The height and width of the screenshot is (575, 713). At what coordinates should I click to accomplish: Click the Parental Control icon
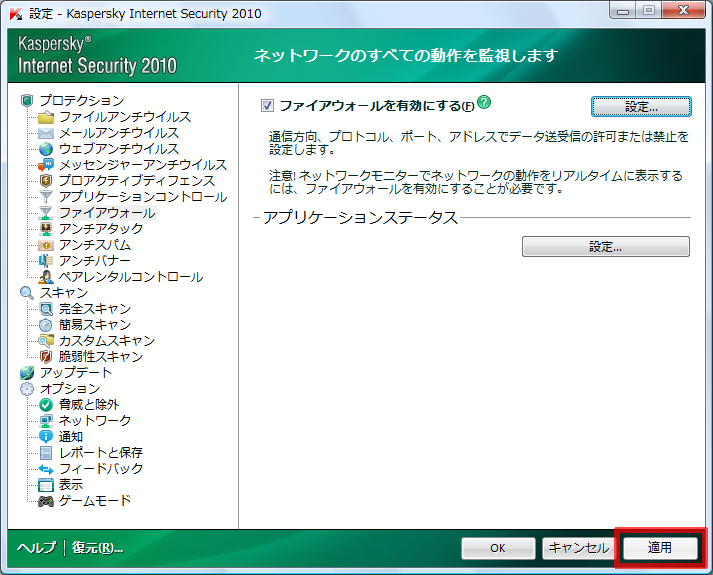coord(46,277)
